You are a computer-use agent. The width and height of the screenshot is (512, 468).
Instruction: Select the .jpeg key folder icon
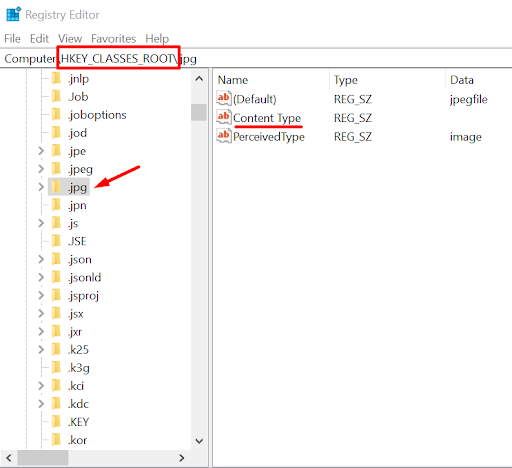coord(57,169)
